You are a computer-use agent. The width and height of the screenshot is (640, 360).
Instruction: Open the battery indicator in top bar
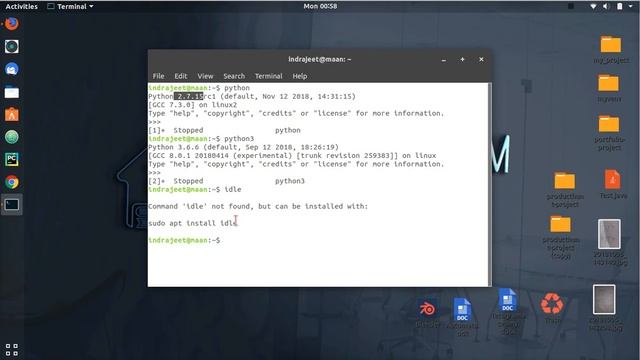point(620,6)
